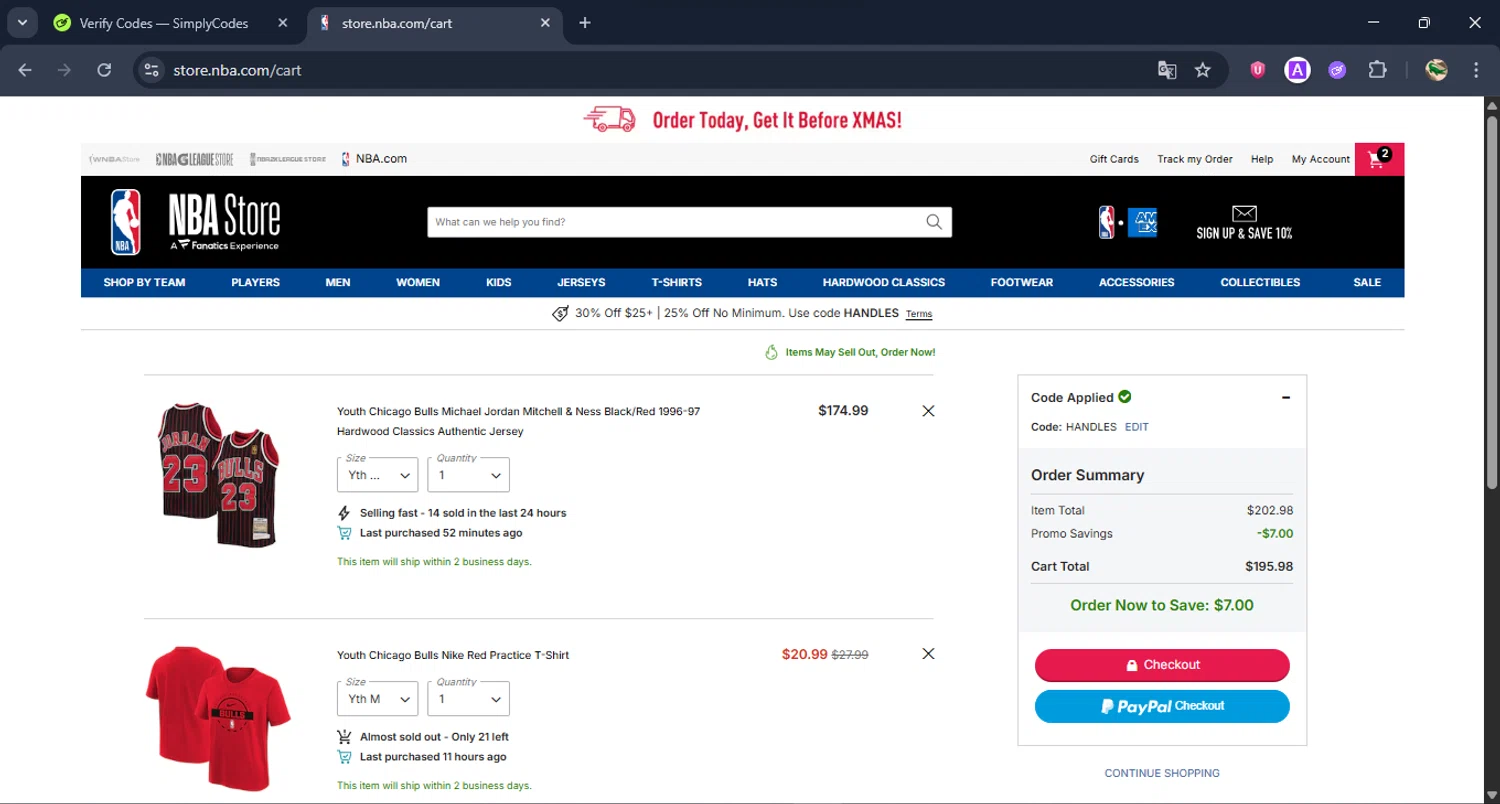1500x804 pixels.
Task: Open the shopping cart icon with badge
Action: 1379,159
